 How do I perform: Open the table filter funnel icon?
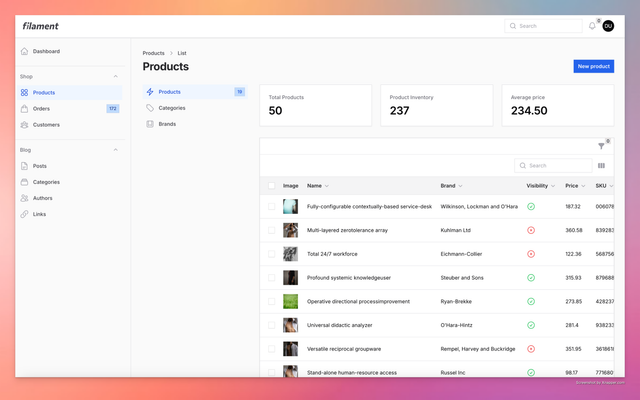point(601,146)
